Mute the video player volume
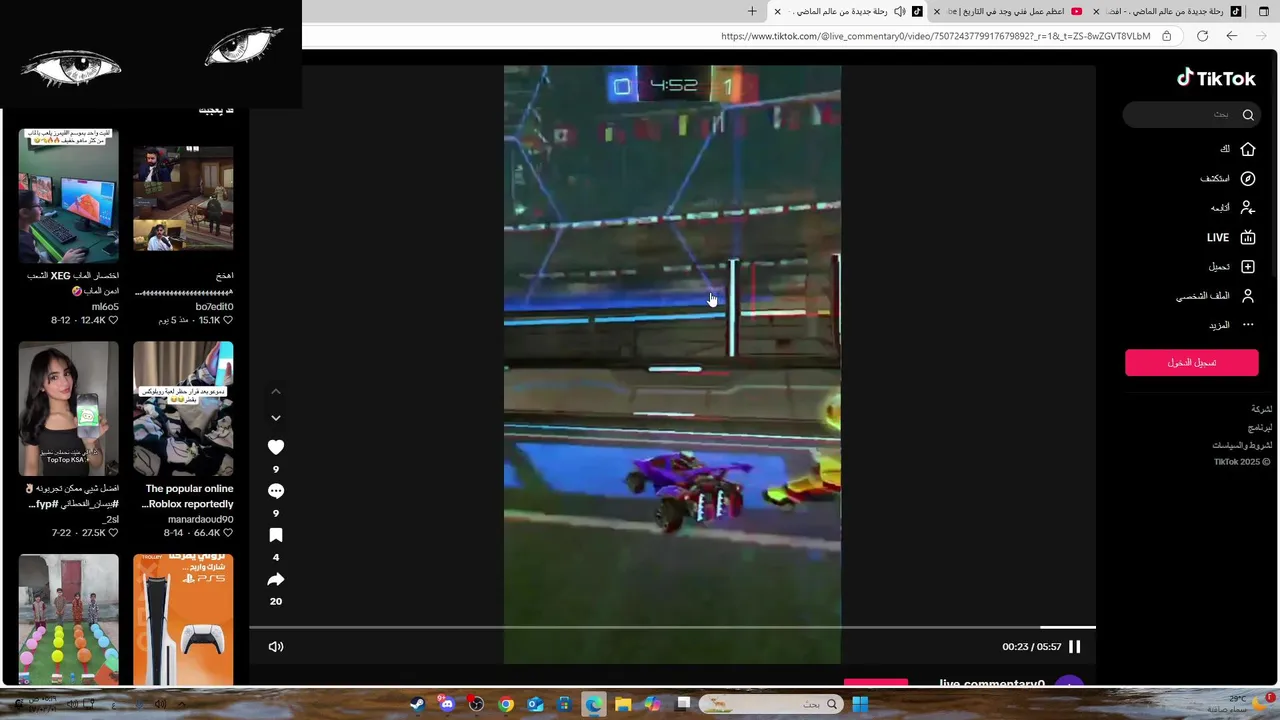Image resolution: width=1280 pixels, height=720 pixels. point(276,647)
